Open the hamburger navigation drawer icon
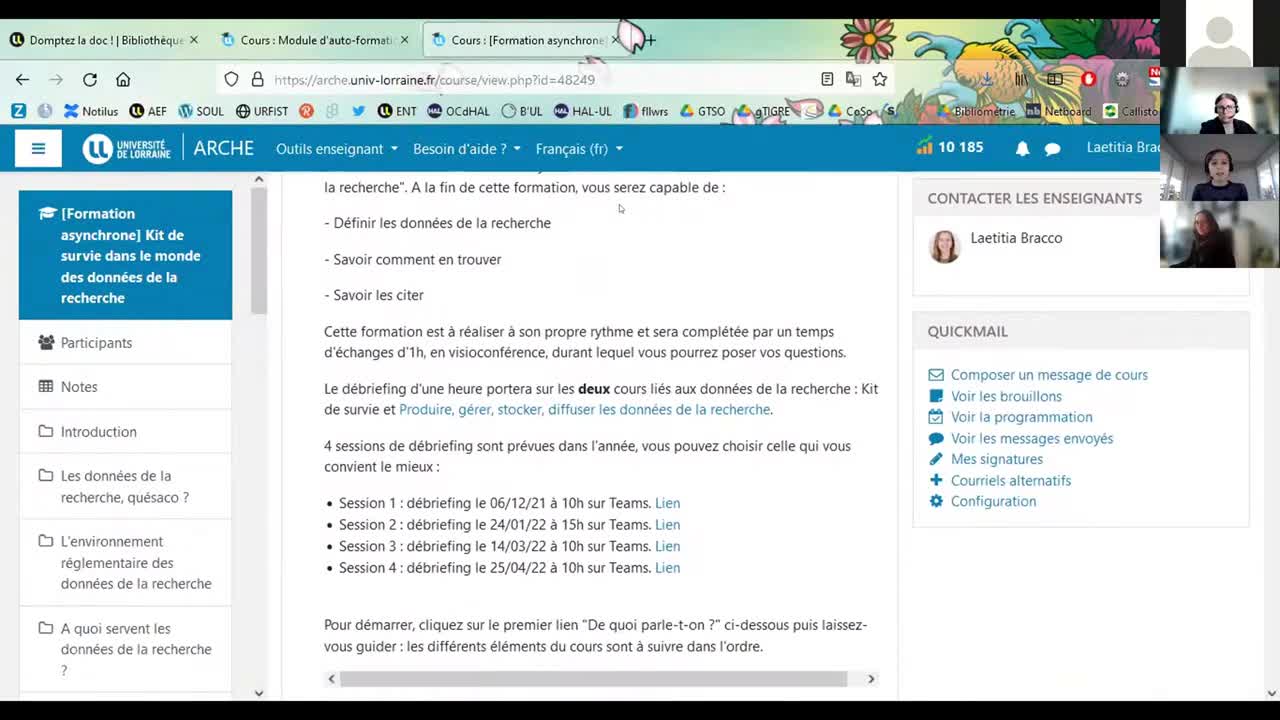 click(38, 149)
